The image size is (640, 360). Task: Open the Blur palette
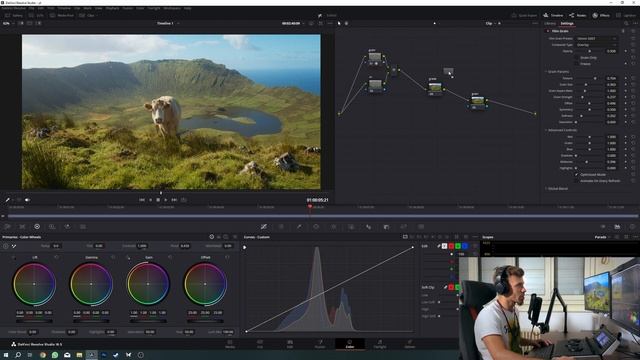tap(369, 227)
